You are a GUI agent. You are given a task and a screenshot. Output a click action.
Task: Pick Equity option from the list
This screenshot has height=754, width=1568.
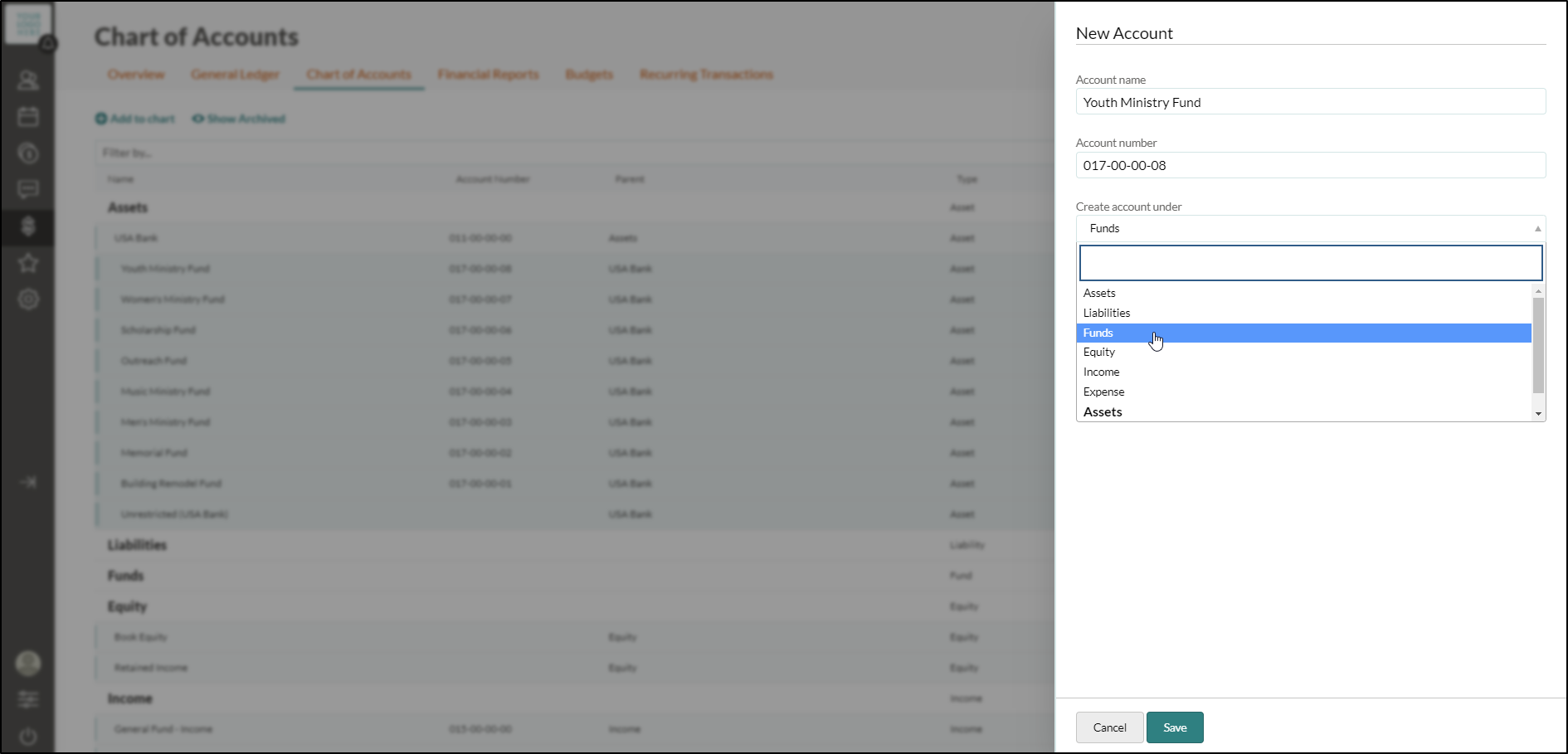(x=1098, y=352)
